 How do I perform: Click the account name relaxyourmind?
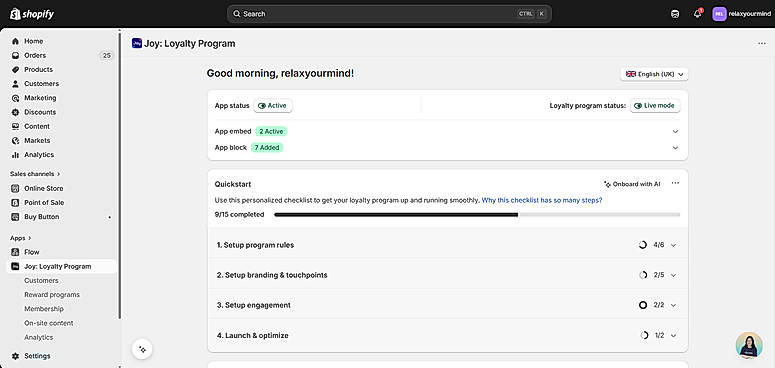coord(750,14)
